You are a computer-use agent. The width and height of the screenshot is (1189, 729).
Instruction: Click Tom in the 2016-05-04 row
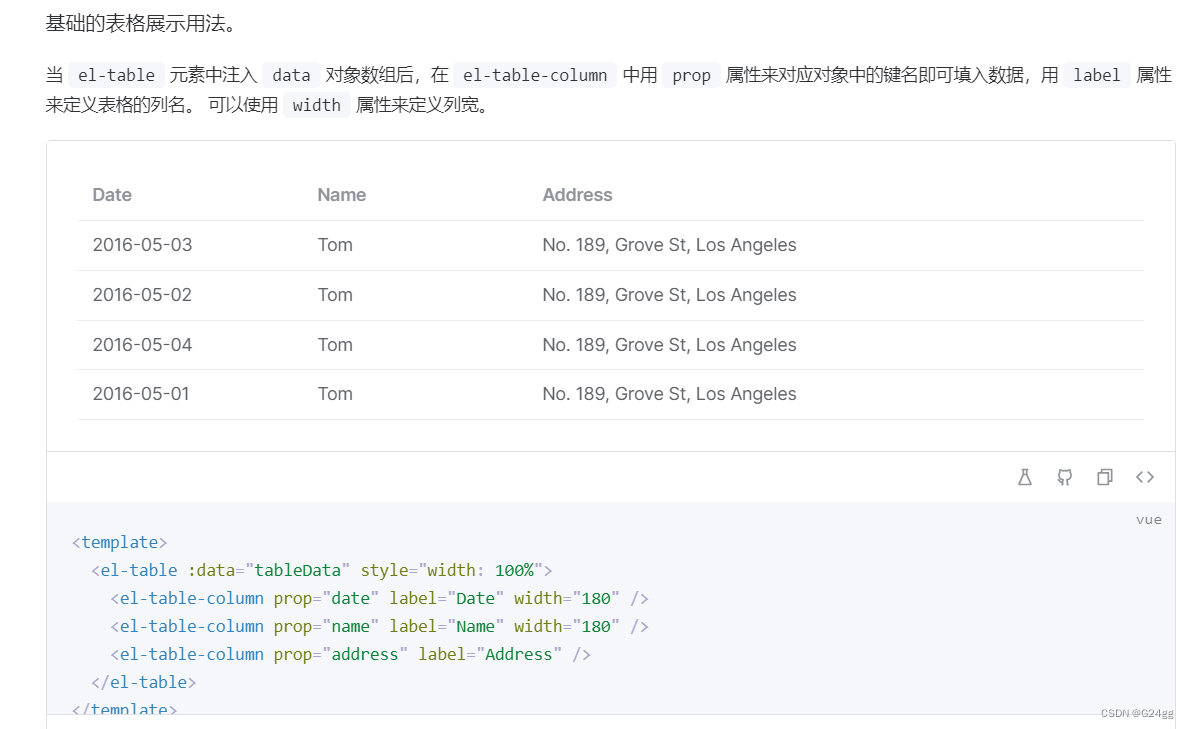tap(335, 345)
